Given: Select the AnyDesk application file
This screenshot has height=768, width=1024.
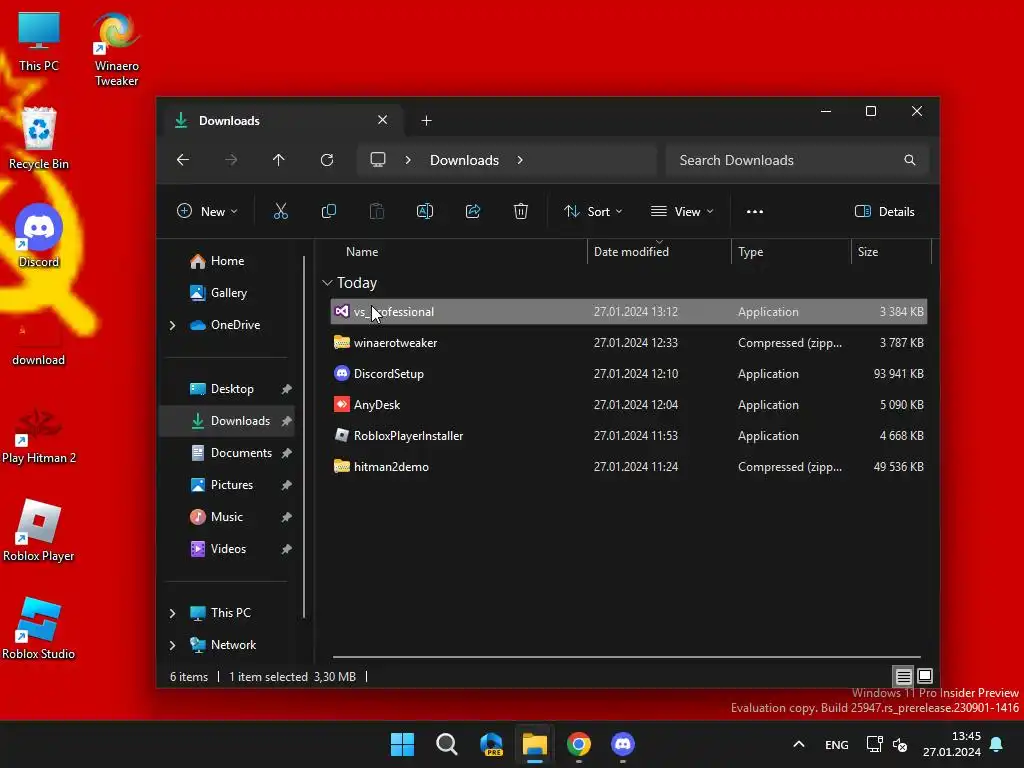Looking at the screenshot, I should 629,405.
